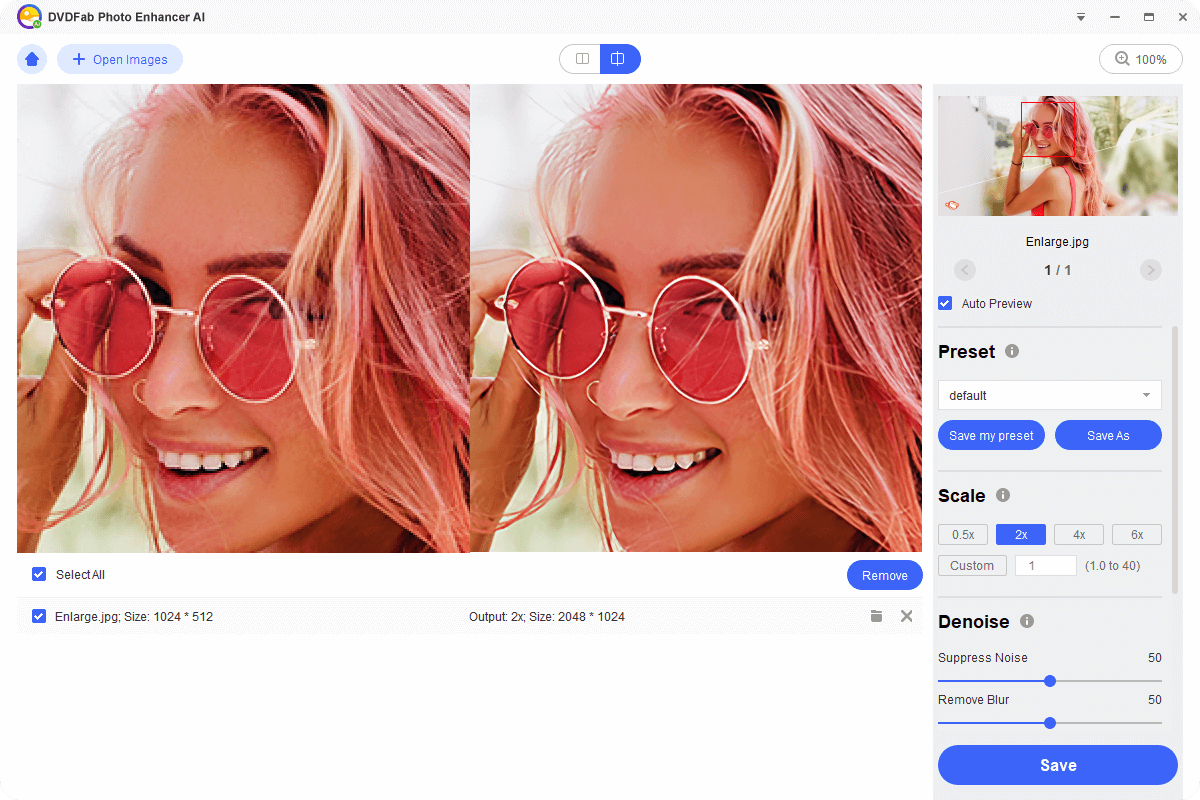Click the 'Enlarge.jpg' filename under thumbnail
This screenshot has width=1200, height=800.
click(1057, 242)
